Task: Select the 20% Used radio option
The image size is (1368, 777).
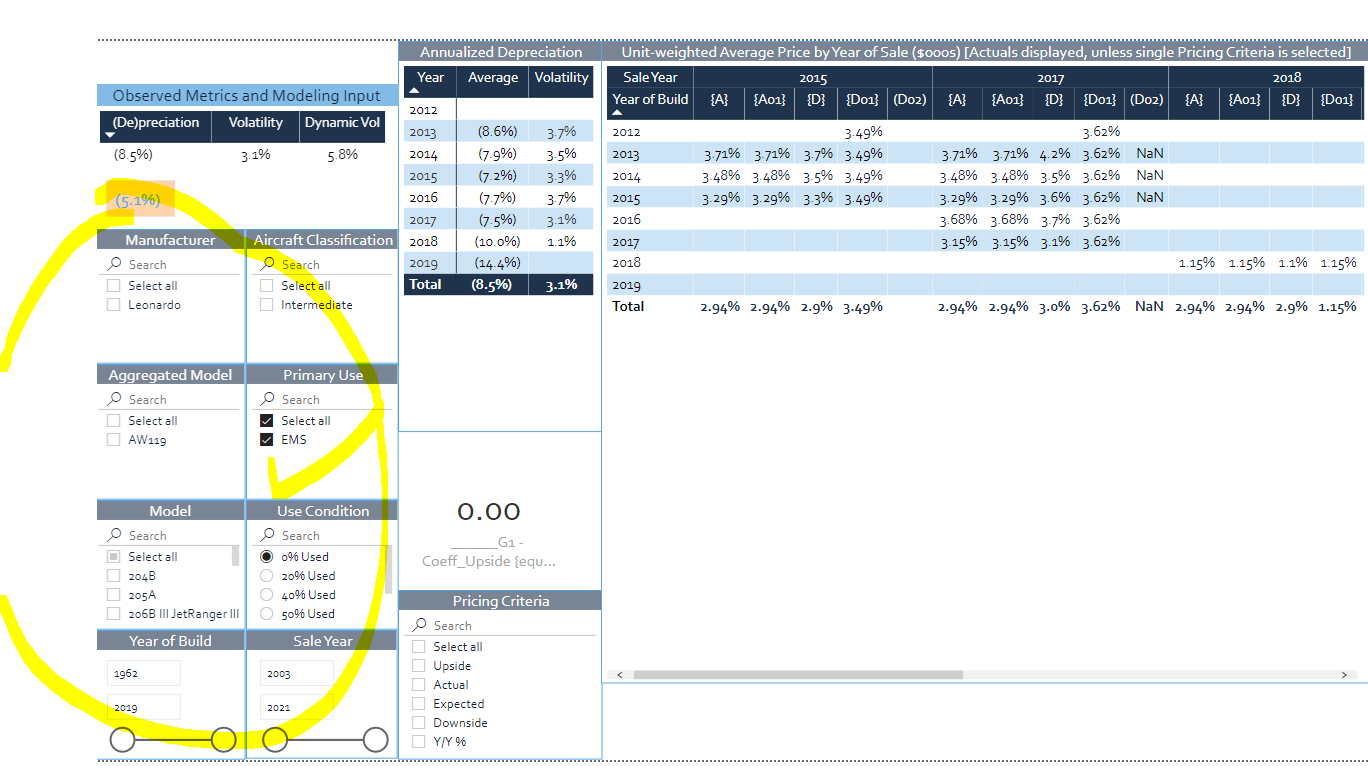Action: click(266, 576)
